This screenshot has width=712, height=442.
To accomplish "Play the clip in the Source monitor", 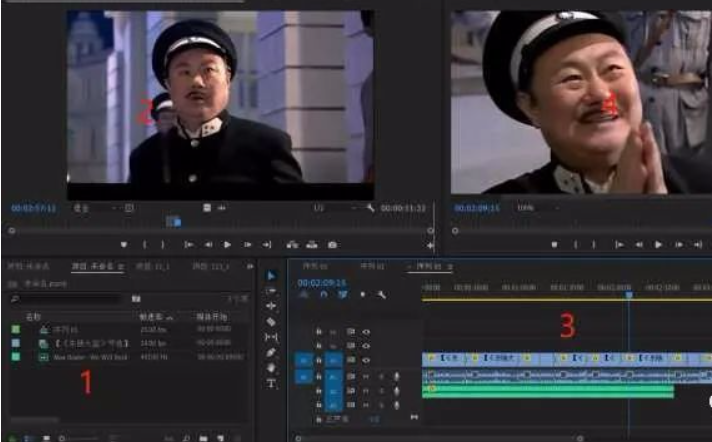I will (227, 245).
